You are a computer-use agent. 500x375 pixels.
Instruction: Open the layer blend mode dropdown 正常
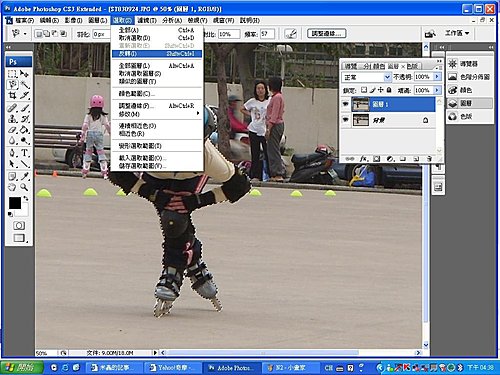point(366,77)
